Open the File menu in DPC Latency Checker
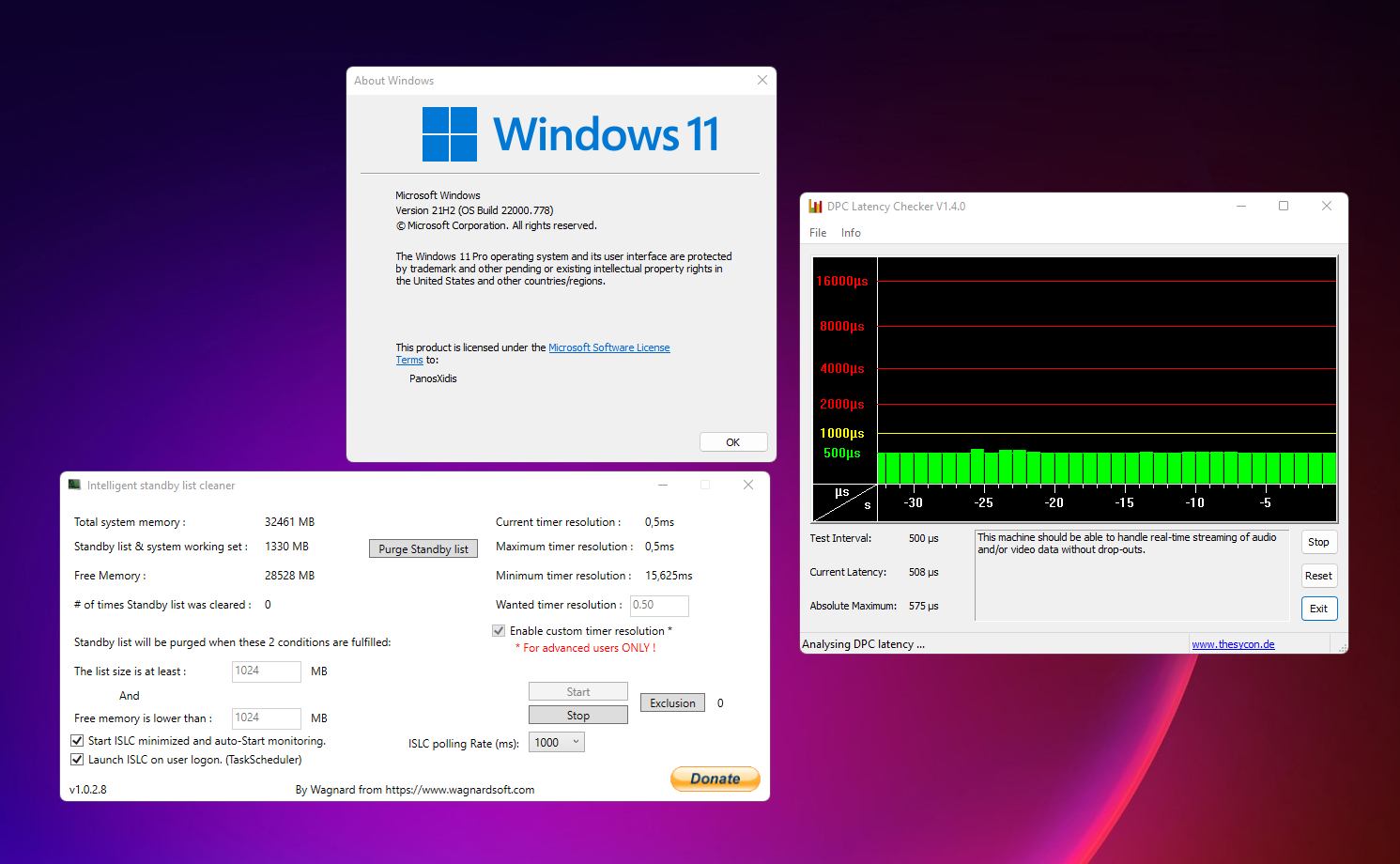The width and height of the screenshot is (1400, 864). pyautogui.click(x=818, y=233)
